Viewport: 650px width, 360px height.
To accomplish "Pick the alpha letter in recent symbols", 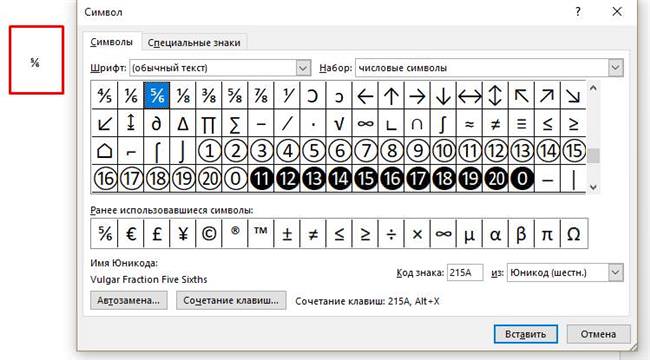I will click(x=496, y=234).
